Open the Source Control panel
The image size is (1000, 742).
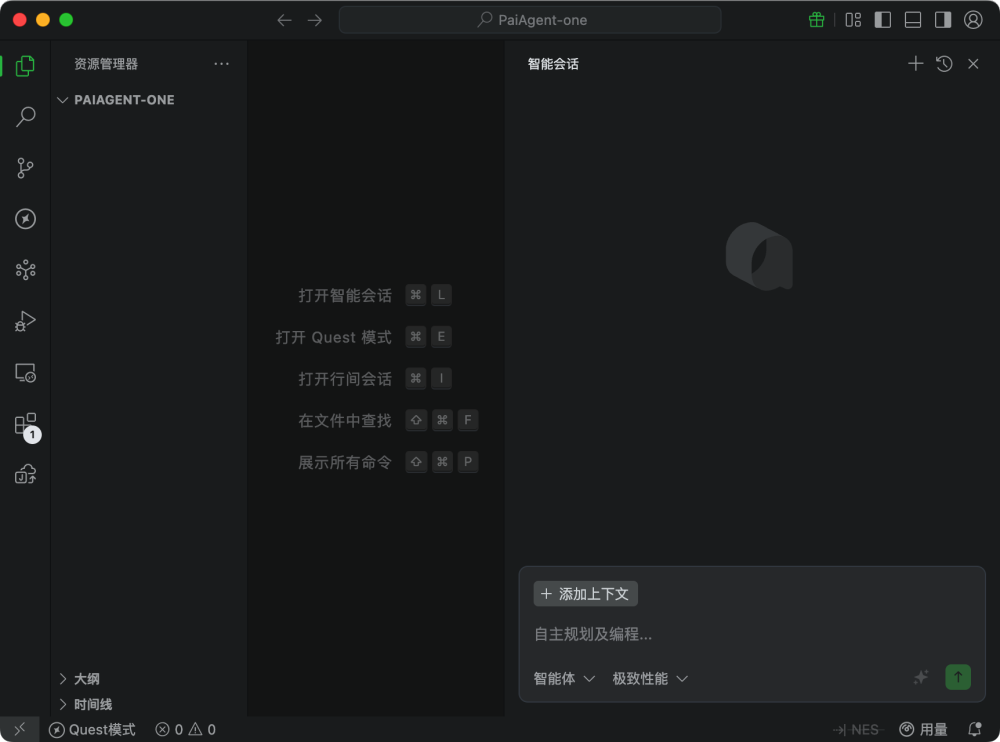coord(25,168)
